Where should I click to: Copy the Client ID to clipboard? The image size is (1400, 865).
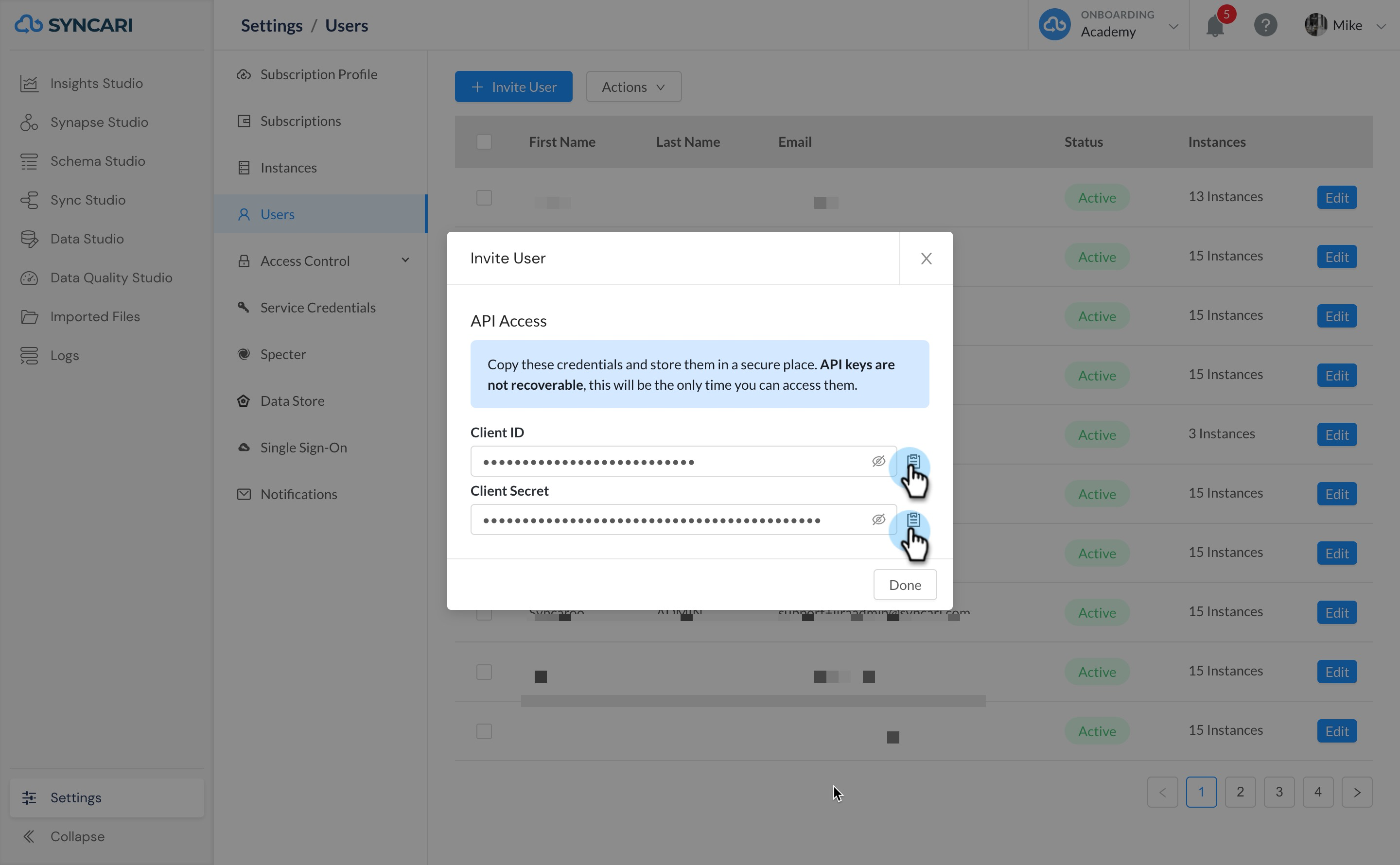[x=913, y=461]
